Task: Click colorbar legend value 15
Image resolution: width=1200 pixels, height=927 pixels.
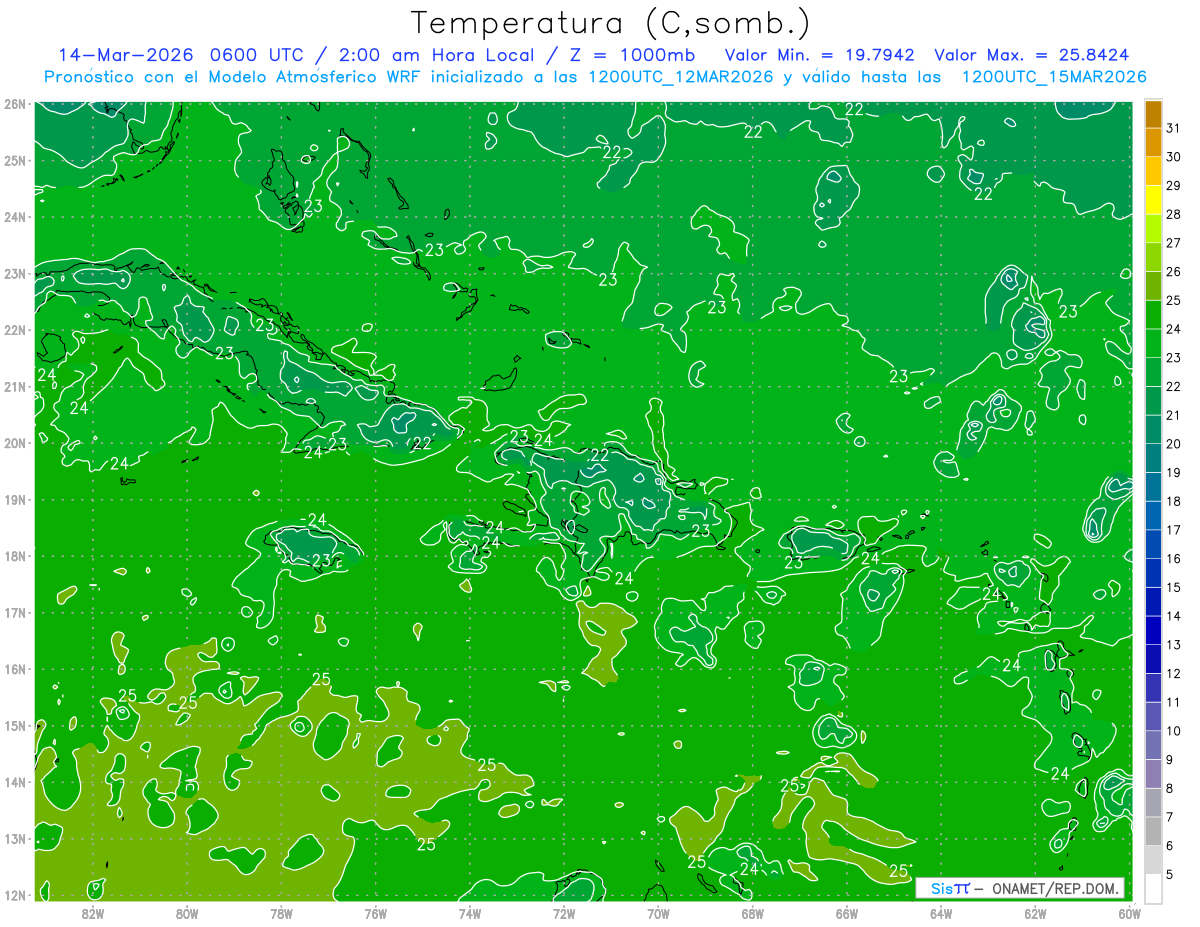Action: tap(1173, 587)
